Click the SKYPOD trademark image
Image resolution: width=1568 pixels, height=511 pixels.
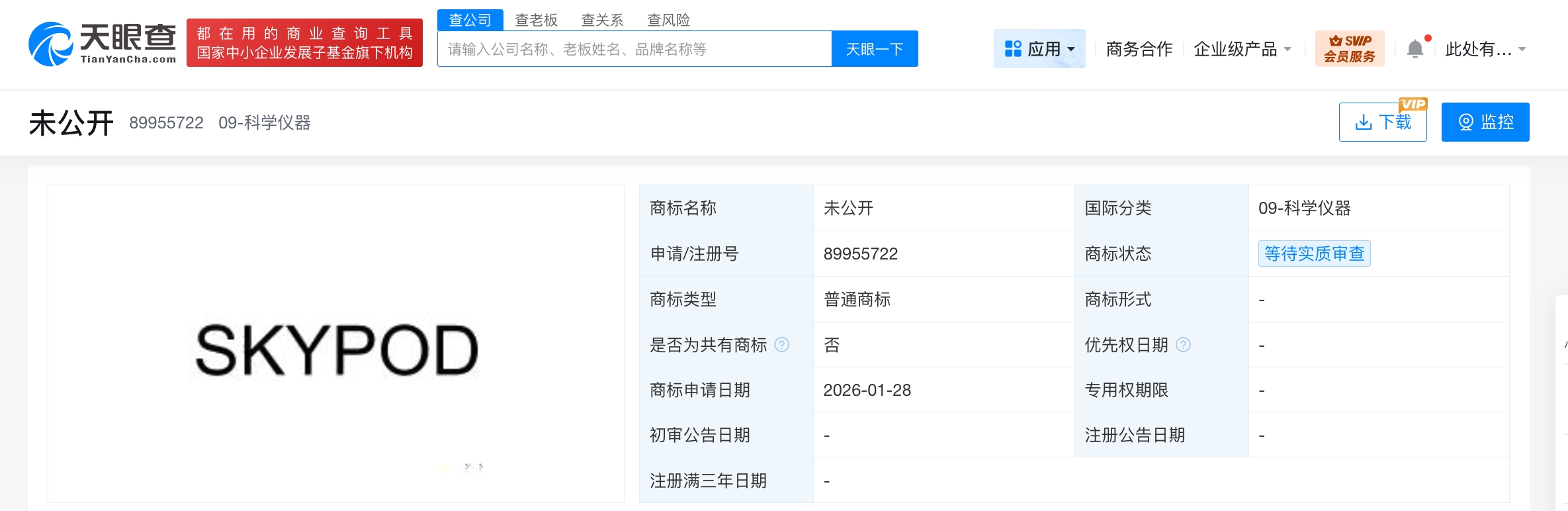336,349
